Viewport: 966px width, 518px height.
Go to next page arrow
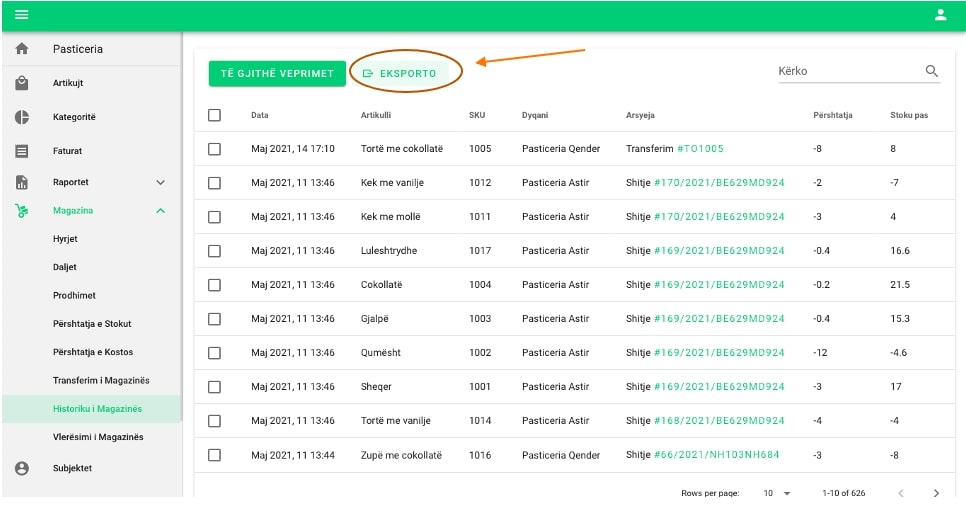[936, 493]
